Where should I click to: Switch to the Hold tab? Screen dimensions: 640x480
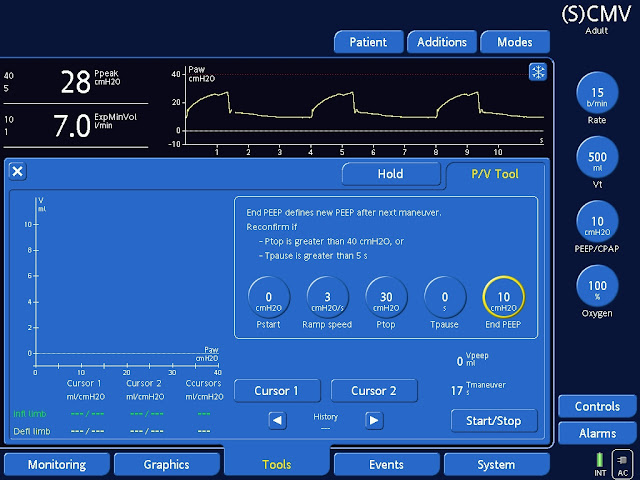tap(391, 174)
